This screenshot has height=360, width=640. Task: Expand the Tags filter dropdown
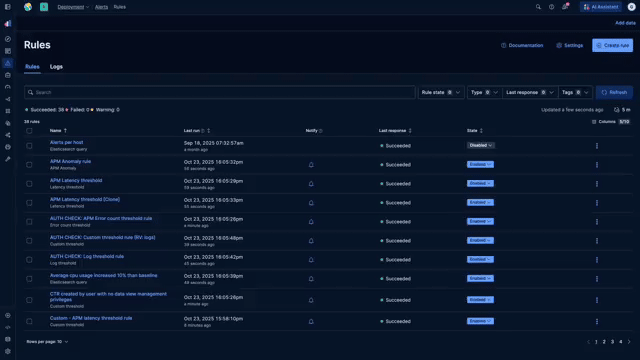click(575, 93)
